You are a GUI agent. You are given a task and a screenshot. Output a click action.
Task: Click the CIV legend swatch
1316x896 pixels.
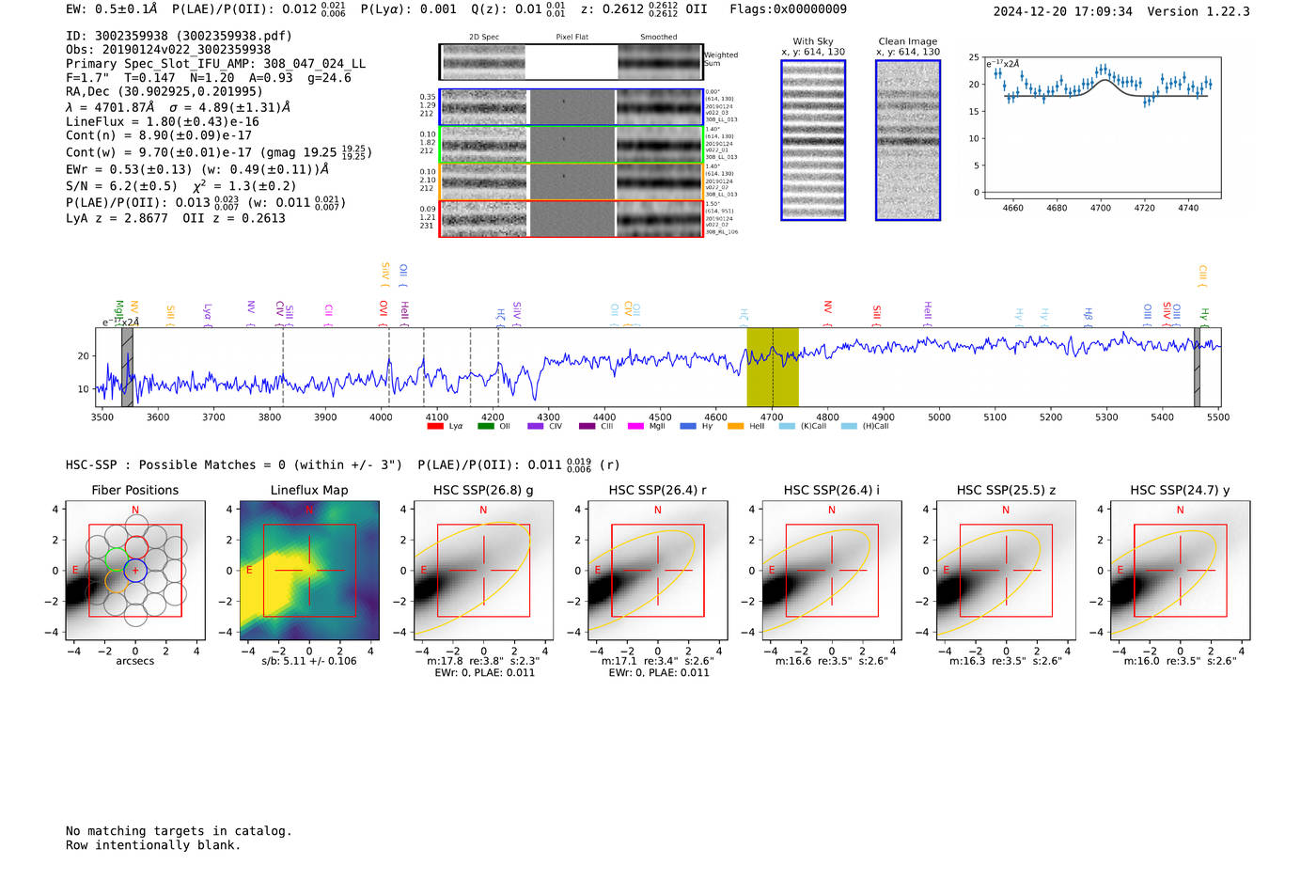coord(536,426)
